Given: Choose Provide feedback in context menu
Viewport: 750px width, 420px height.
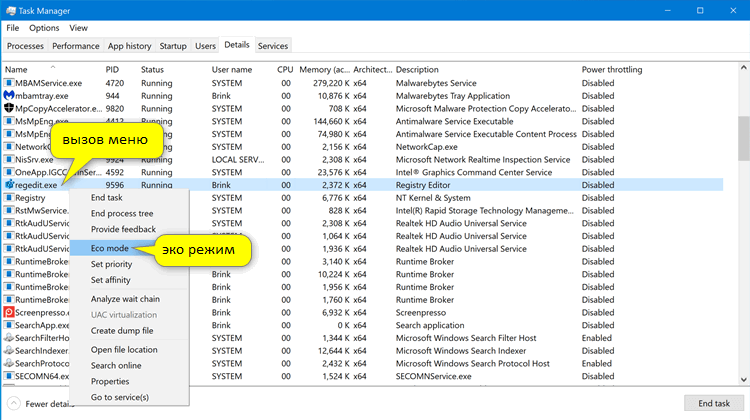Looking at the screenshot, I should click(x=129, y=229).
